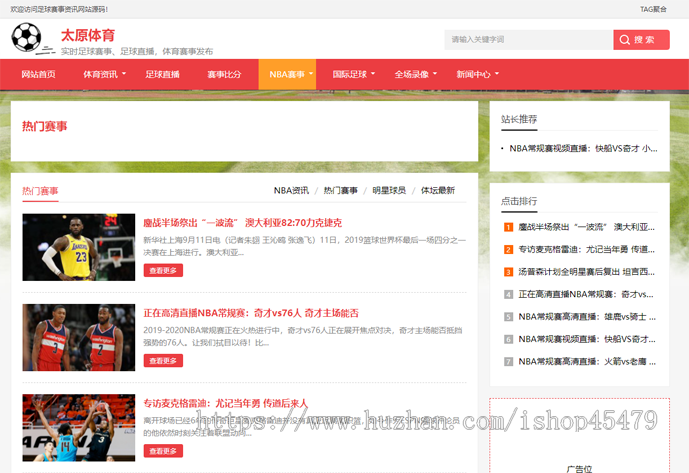Viewport: 689px width, 473px height.
Task: Open article title 鏖战半场祭出一波流
Action: pos(243,223)
